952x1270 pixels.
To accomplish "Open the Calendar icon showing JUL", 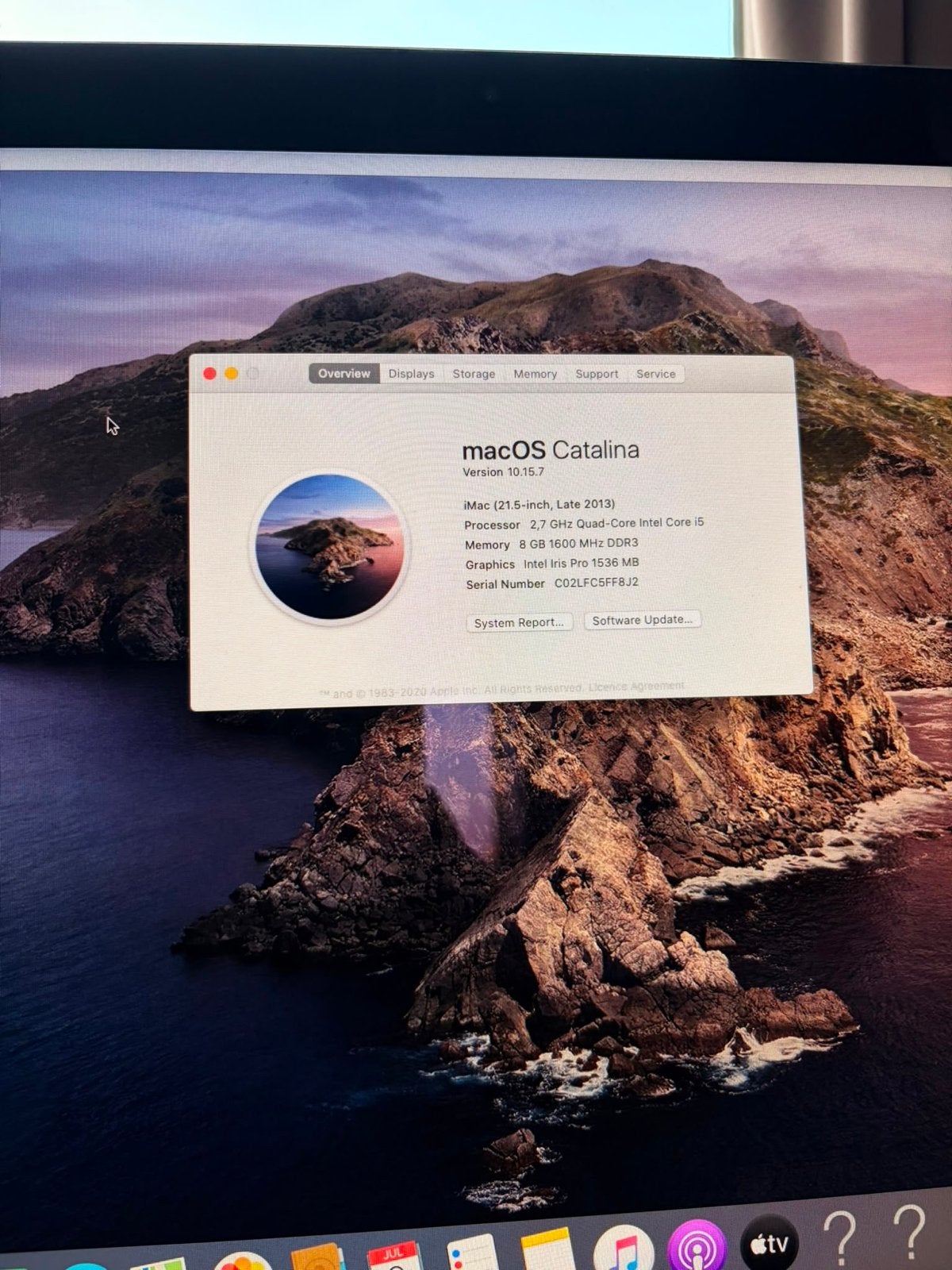I will (x=394, y=1257).
